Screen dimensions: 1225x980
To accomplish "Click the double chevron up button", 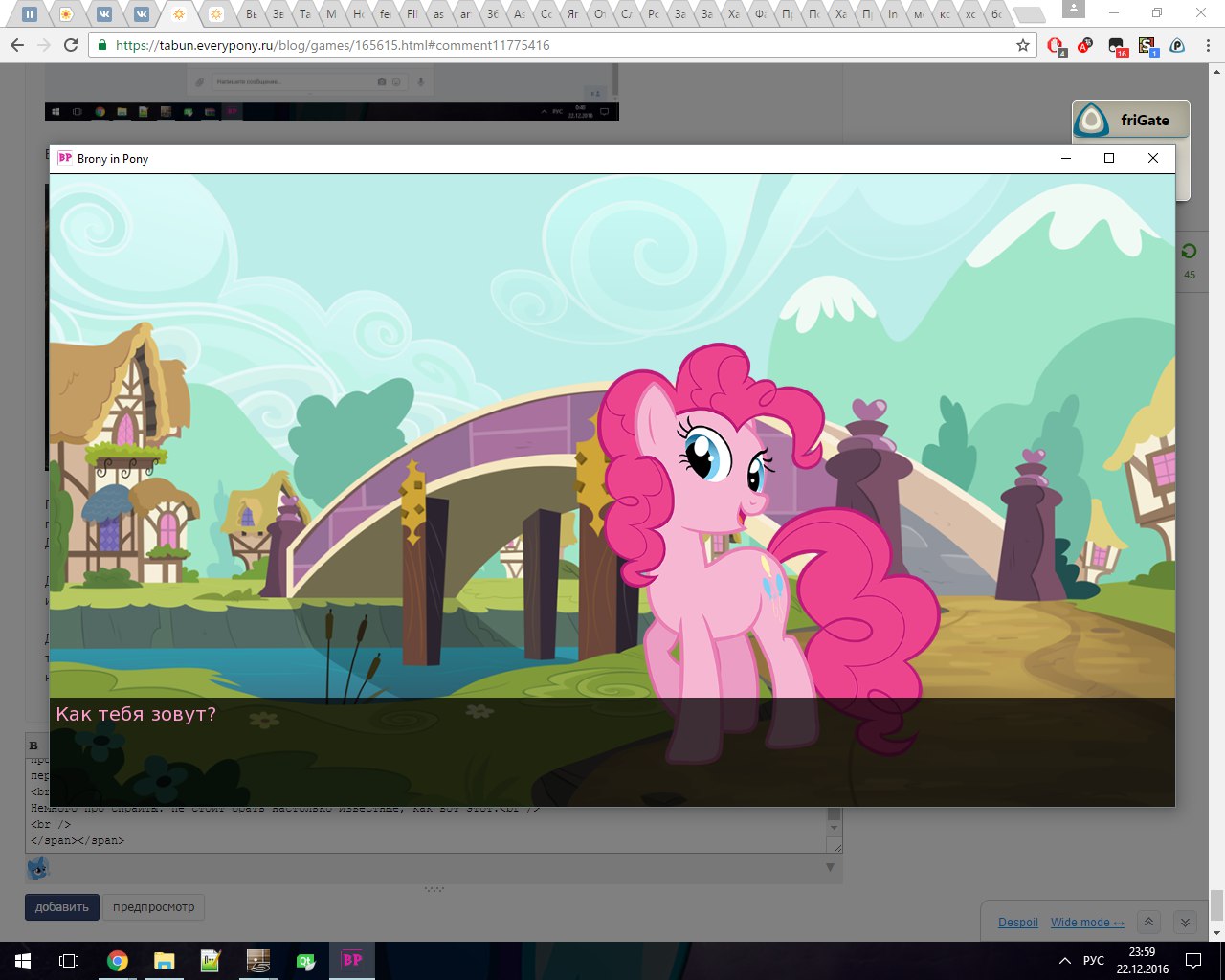I will point(1149,922).
